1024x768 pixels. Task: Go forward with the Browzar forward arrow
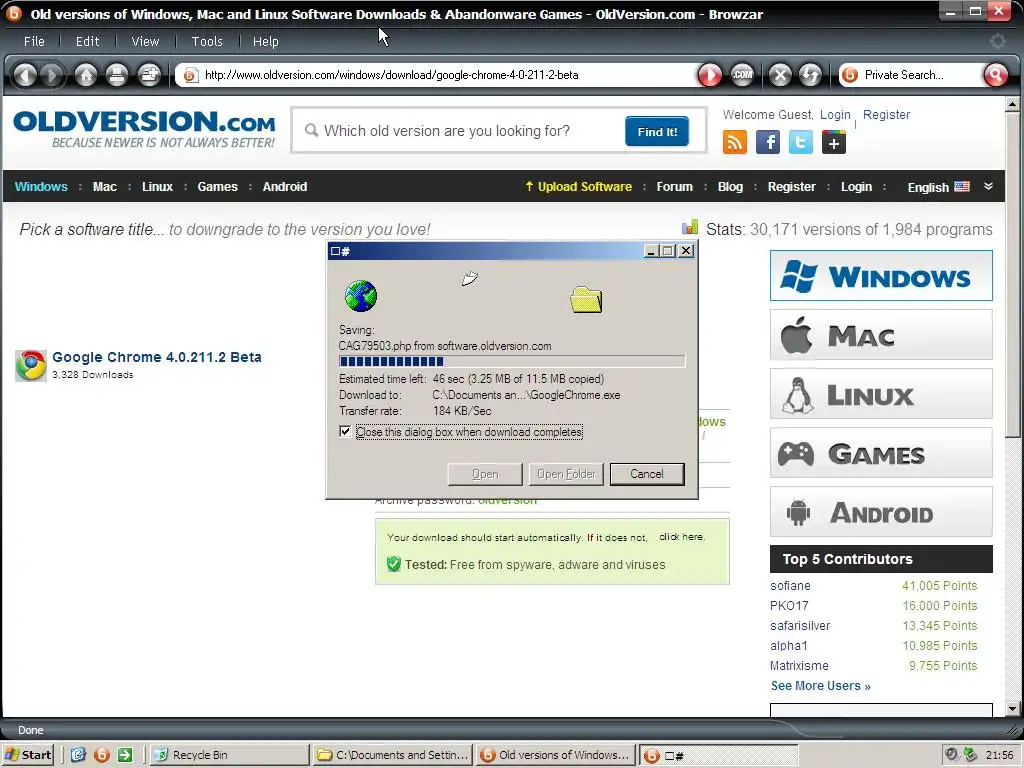click(x=52, y=75)
